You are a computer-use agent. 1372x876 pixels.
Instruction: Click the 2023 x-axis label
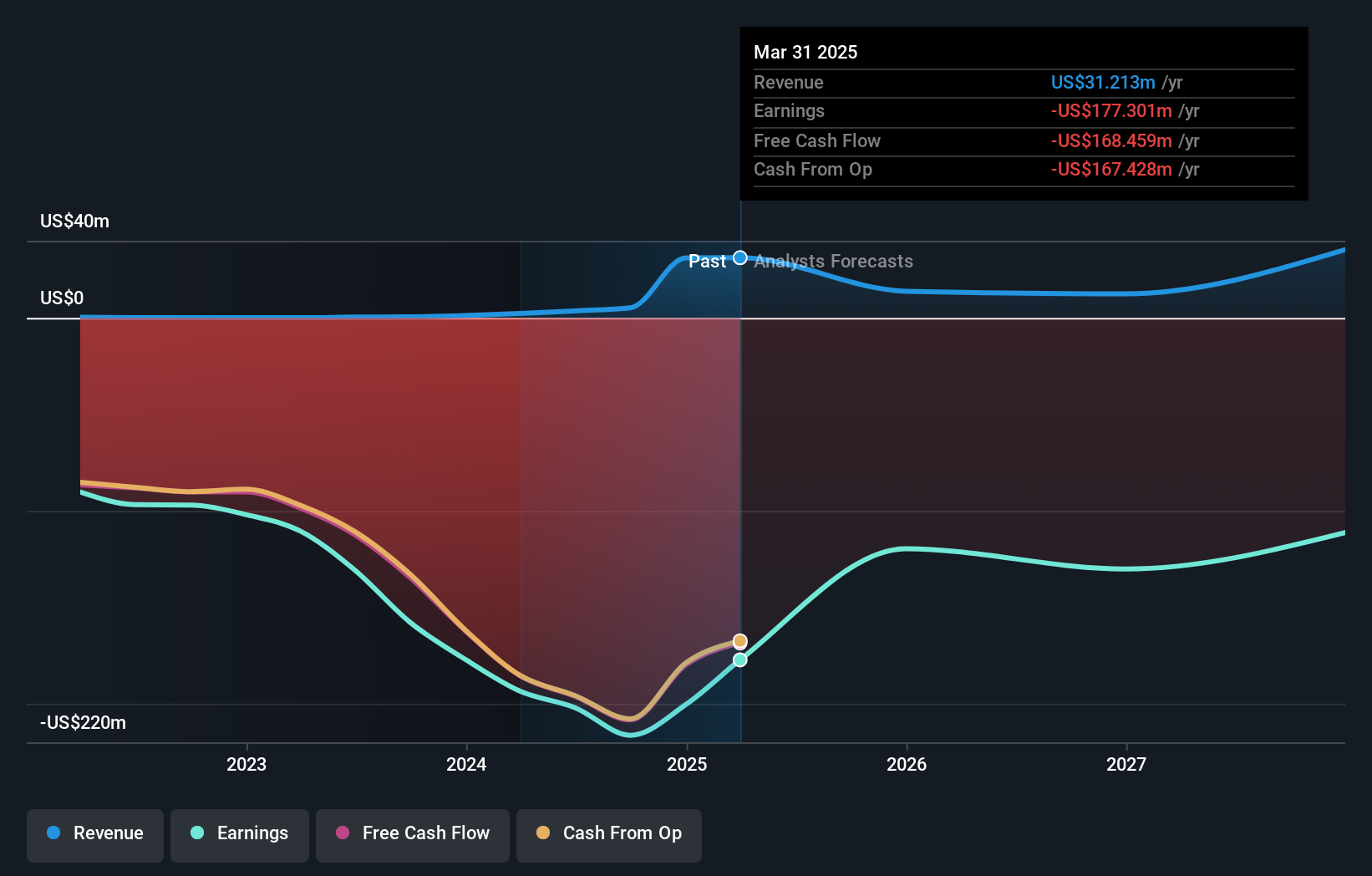pos(246,764)
